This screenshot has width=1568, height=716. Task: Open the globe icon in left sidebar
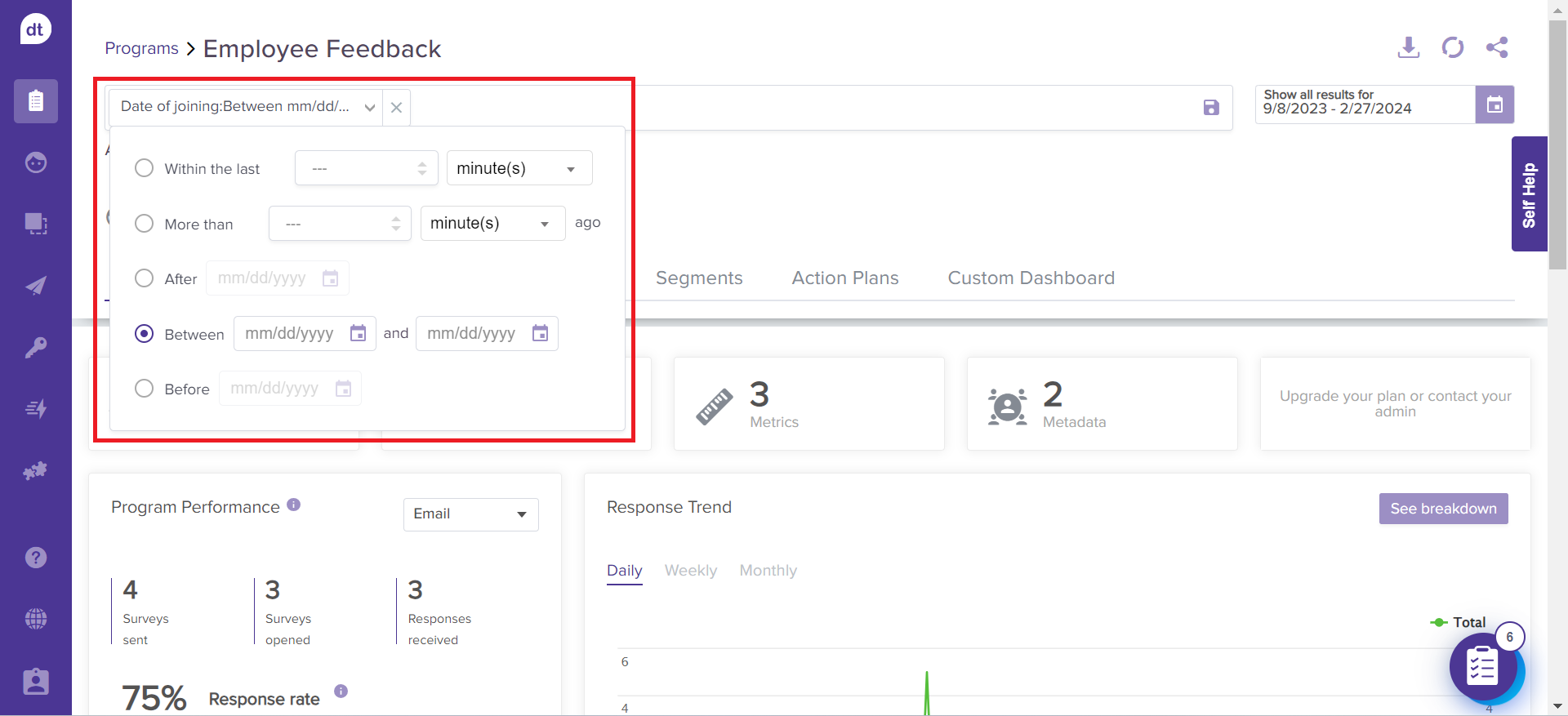point(36,619)
